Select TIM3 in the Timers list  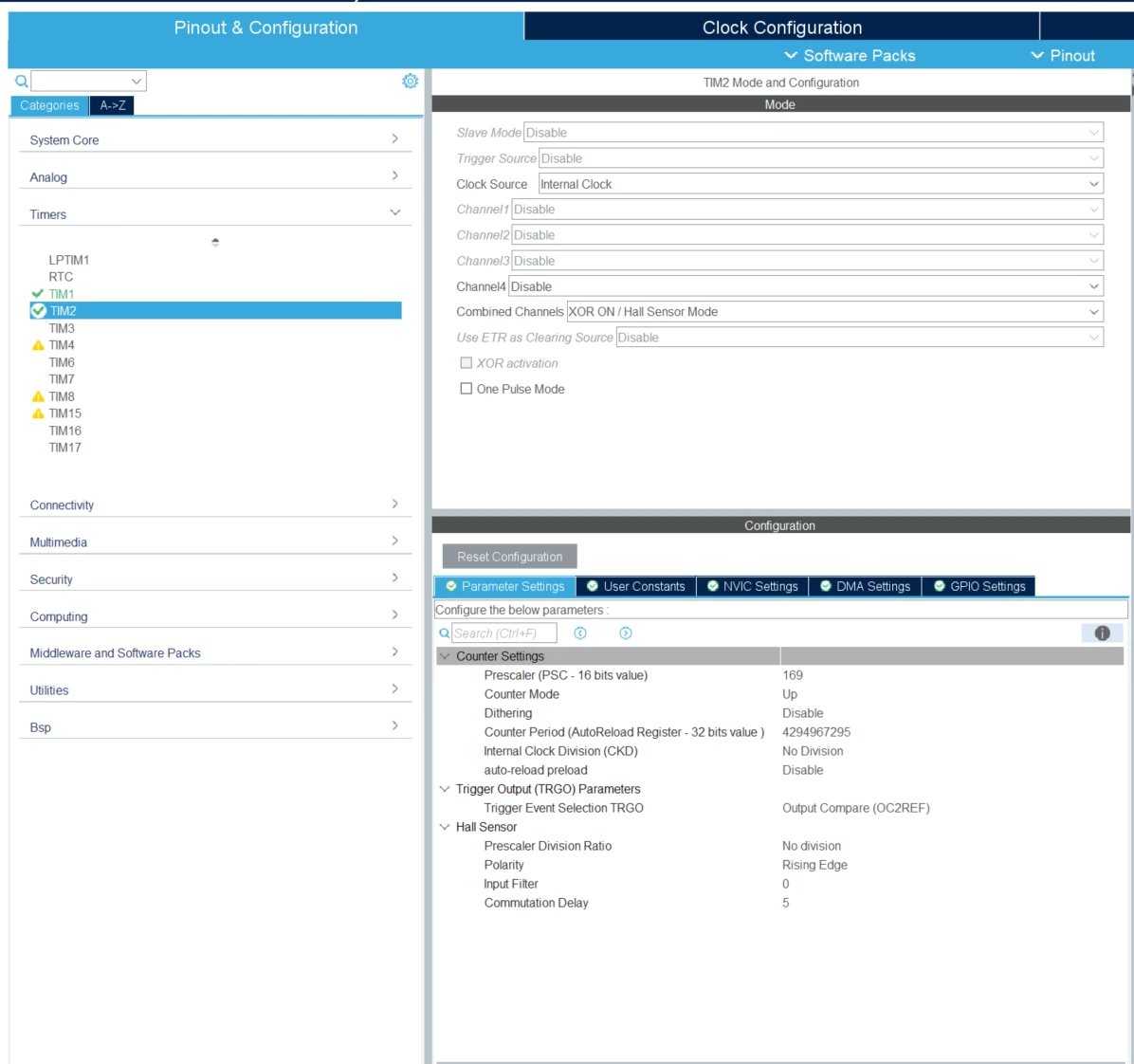[62, 328]
